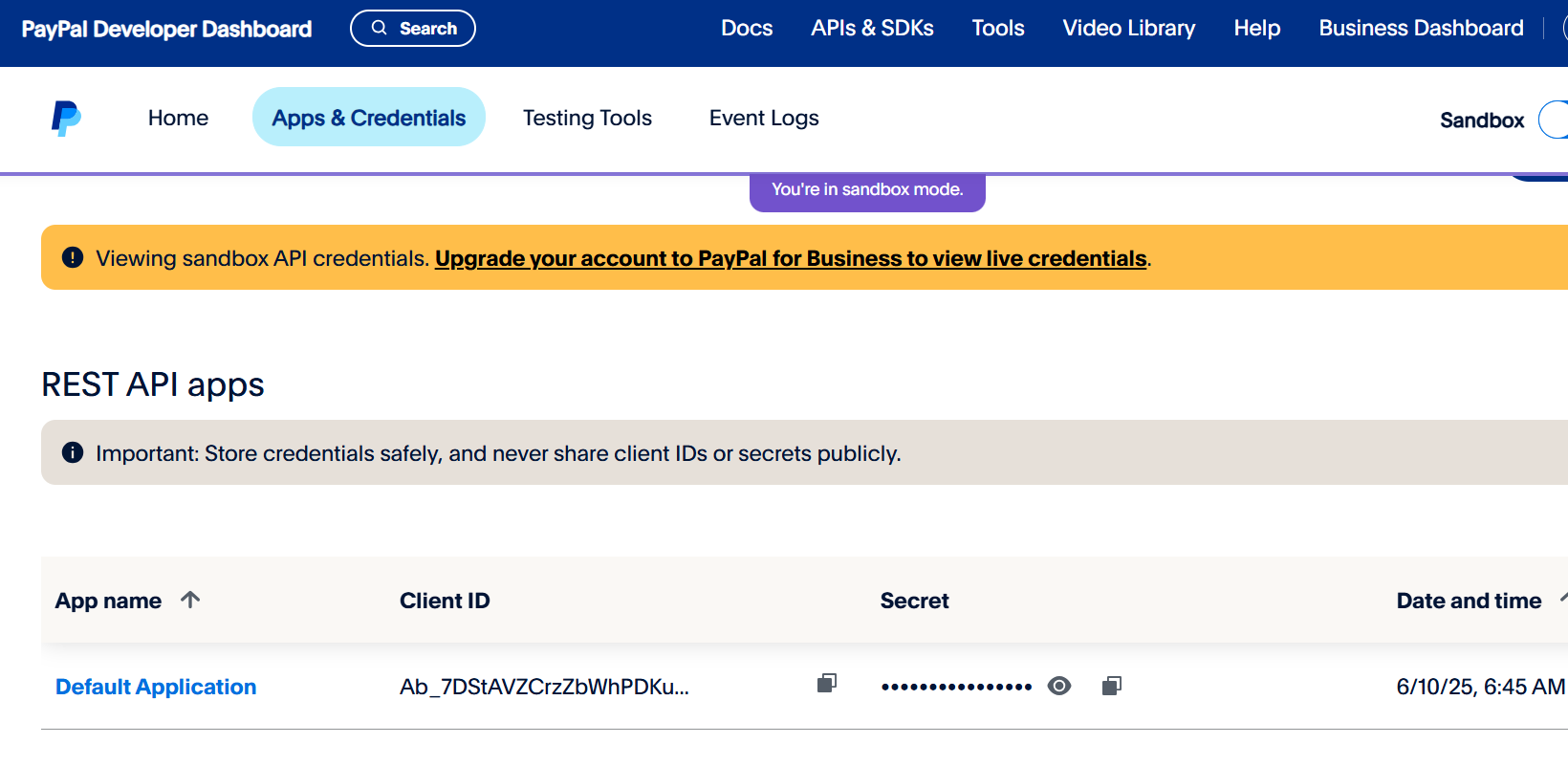Click the Secret column header

915,601
